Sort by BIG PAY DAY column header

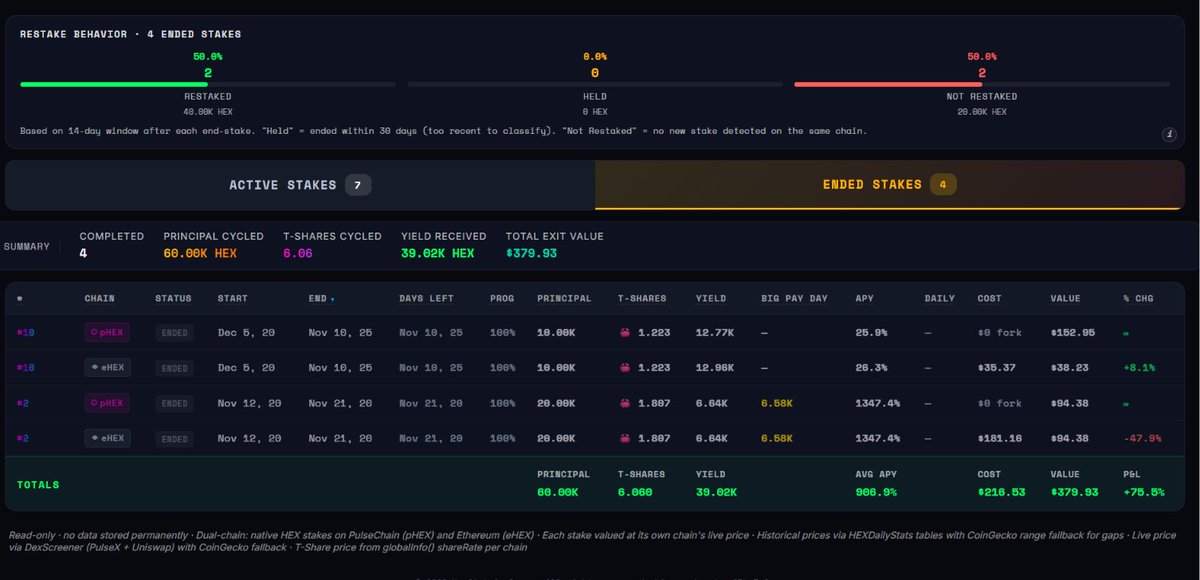[792, 299]
